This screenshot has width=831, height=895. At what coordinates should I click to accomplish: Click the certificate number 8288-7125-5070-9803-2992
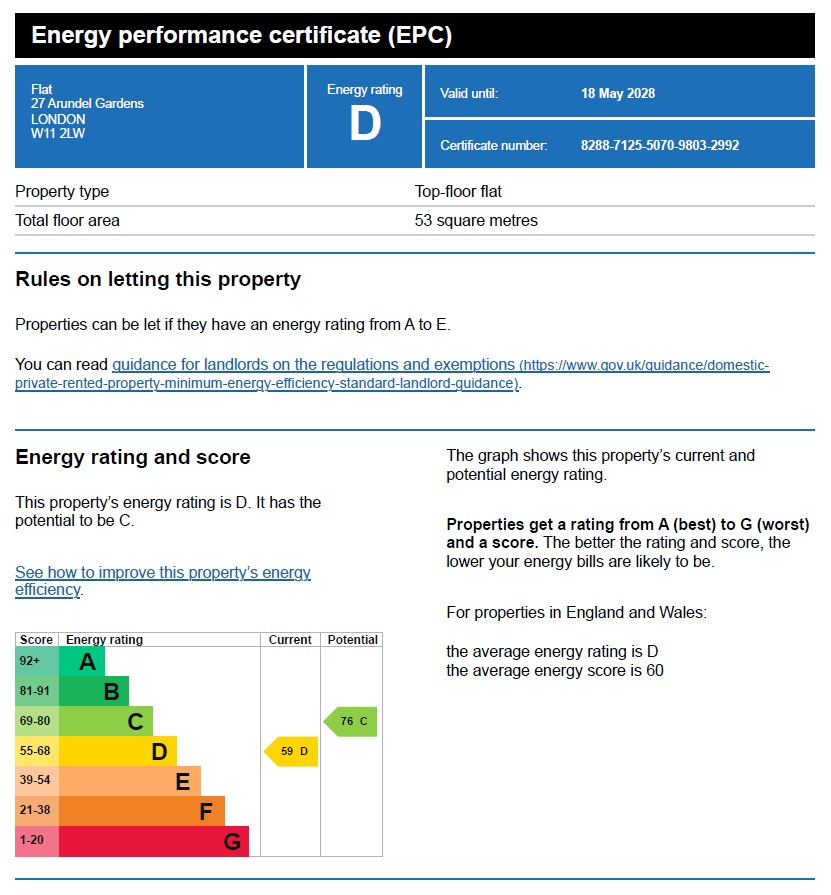[660, 146]
